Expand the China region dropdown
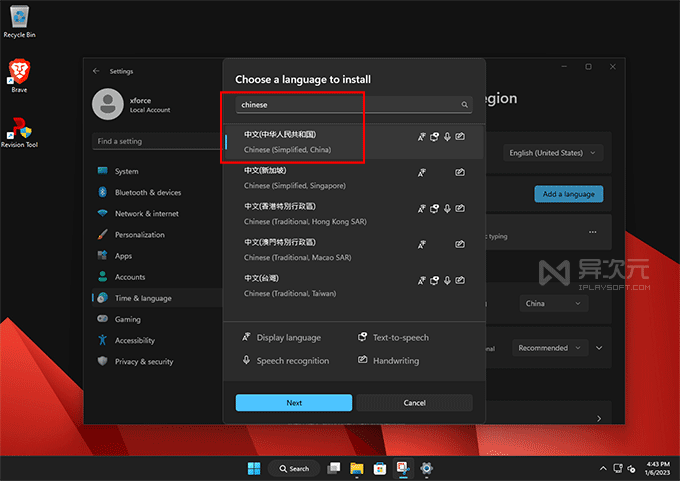The image size is (680, 481). 554,303
